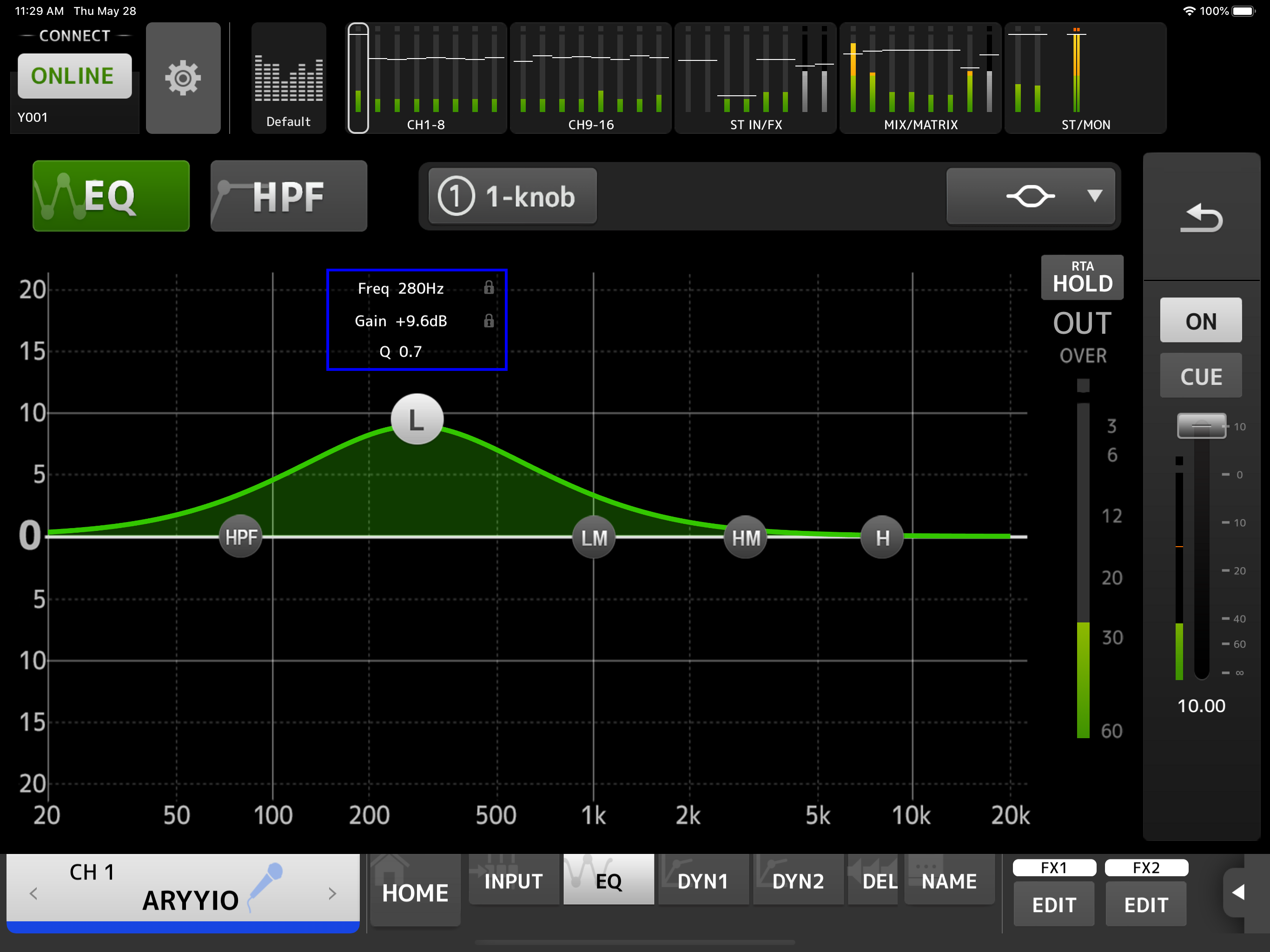Viewport: 1270px width, 952px height.
Task: Toggle the HPF filter button
Action: (288, 196)
